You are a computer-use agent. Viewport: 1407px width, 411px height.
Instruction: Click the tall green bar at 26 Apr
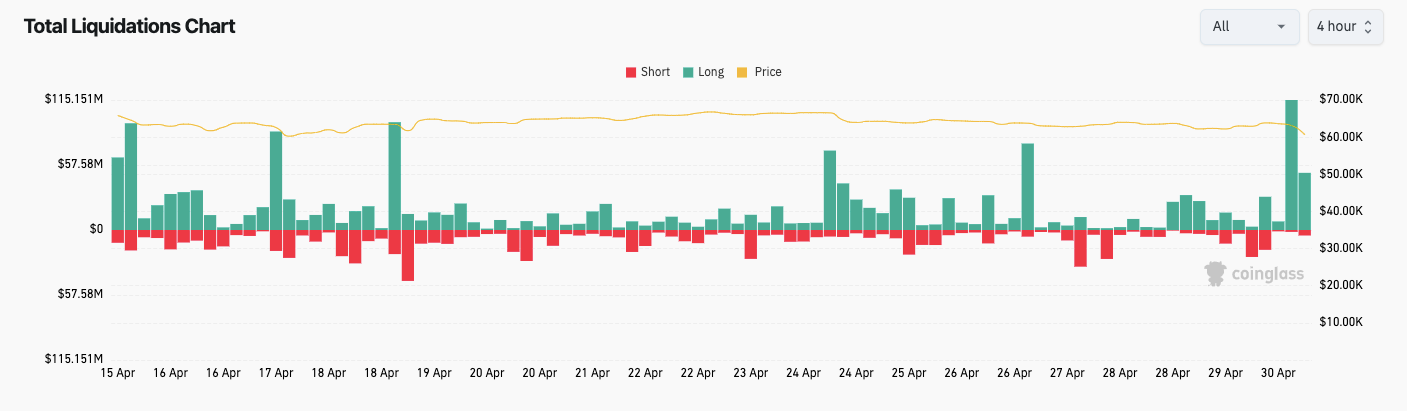pos(1028,187)
